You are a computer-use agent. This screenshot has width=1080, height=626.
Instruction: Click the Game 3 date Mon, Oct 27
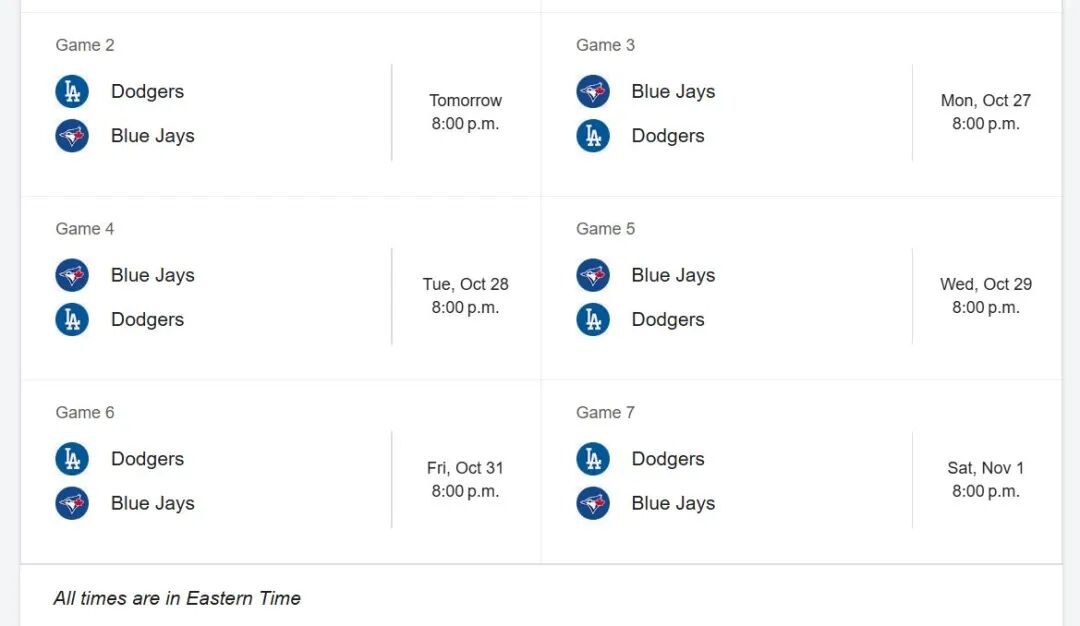[985, 100]
